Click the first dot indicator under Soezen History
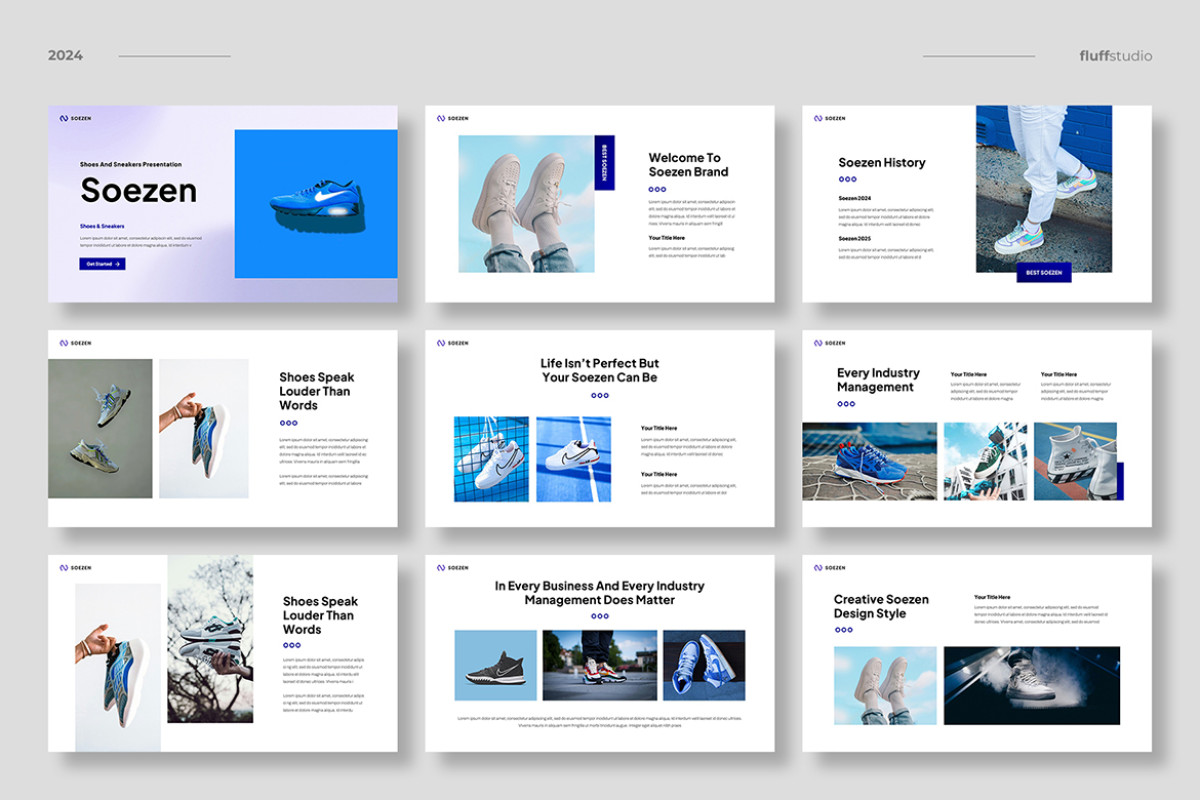Image resolution: width=1200 pixels, height=800 pixels. (x=842, y=179)
